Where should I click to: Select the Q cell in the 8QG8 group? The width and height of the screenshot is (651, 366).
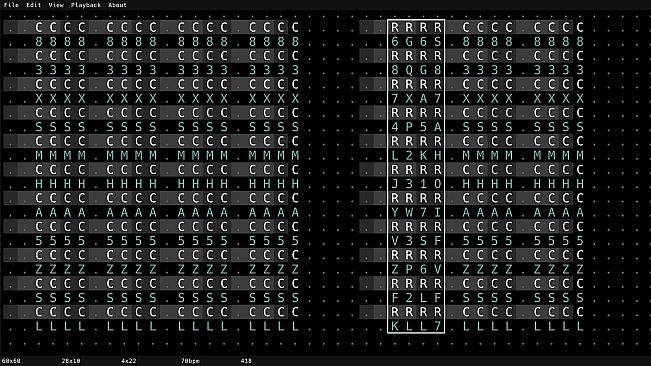pyautogui.click(x=409, y=70)
